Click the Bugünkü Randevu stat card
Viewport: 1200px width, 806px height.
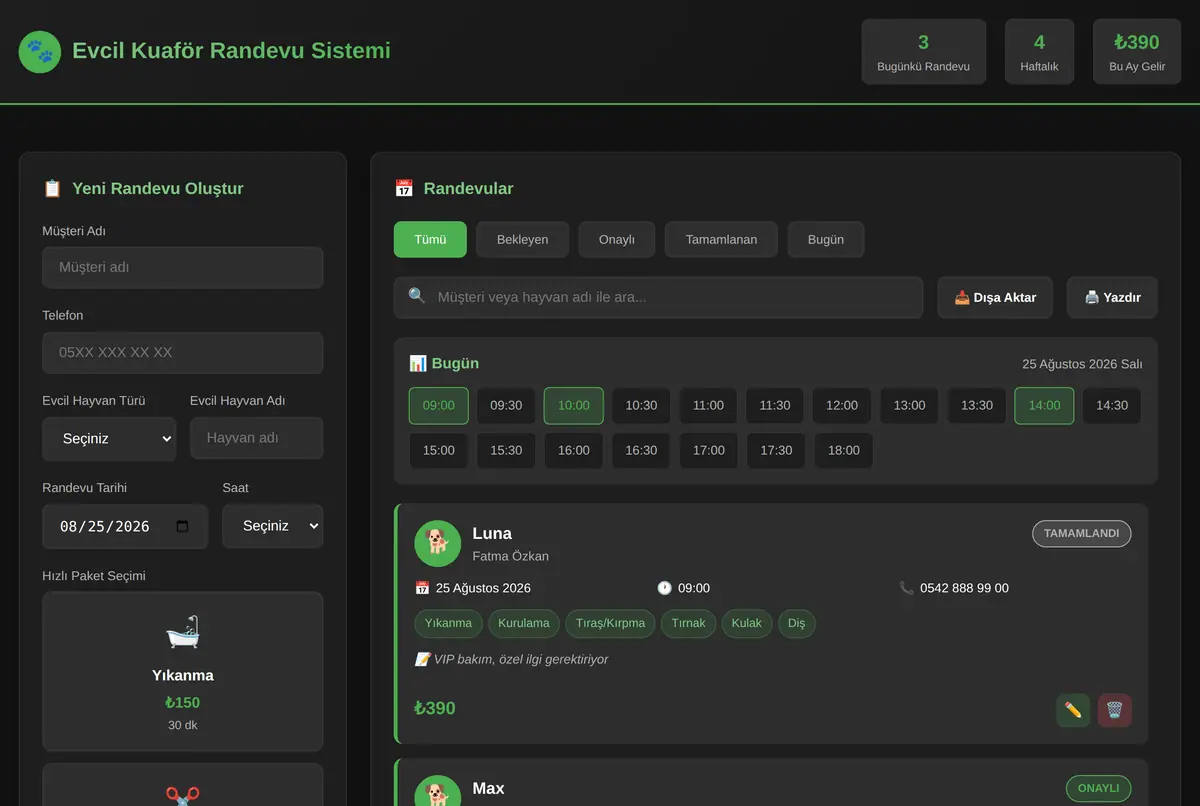pos(924,51)
